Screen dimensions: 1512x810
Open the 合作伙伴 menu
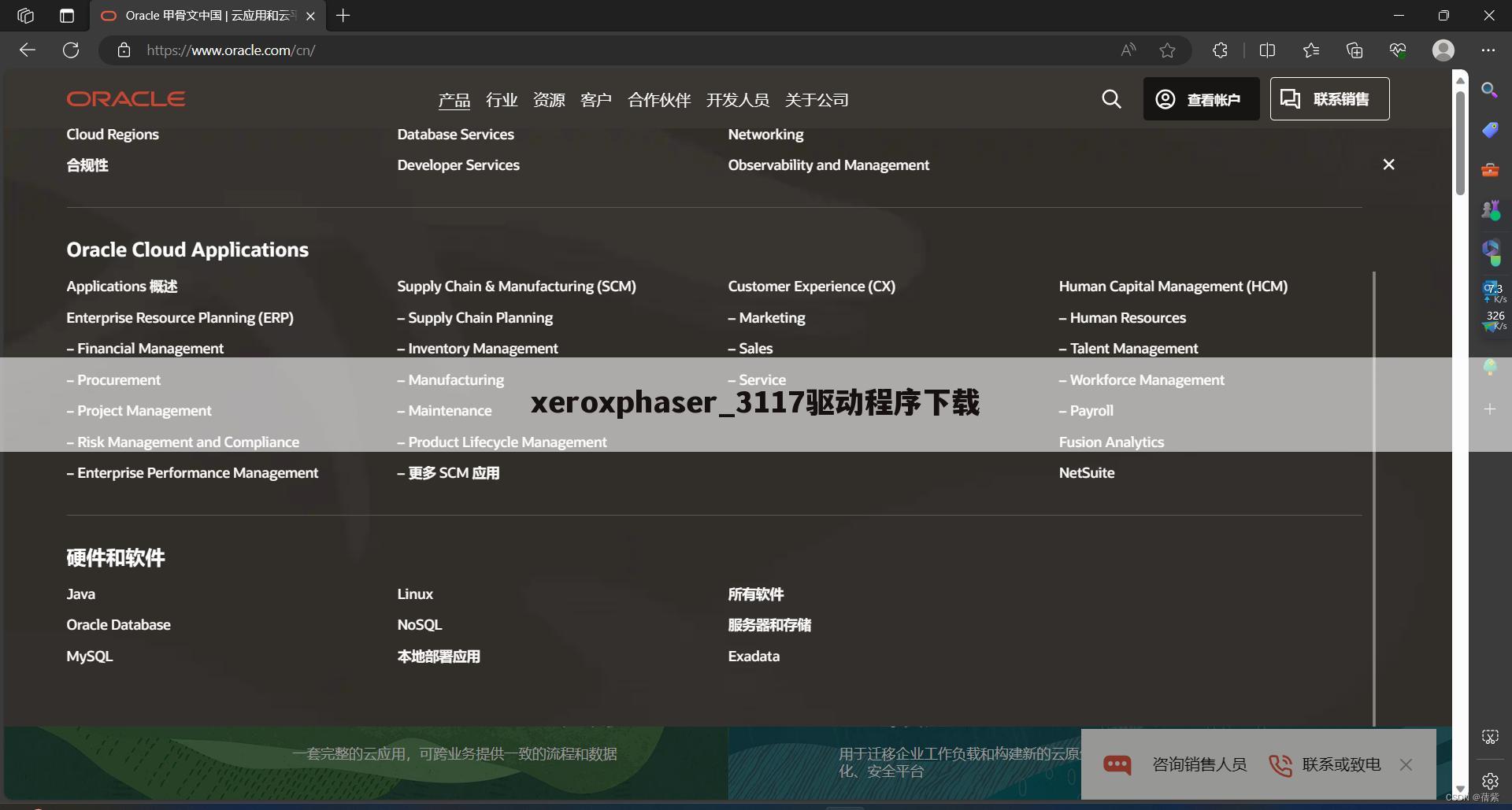point(659,100)
